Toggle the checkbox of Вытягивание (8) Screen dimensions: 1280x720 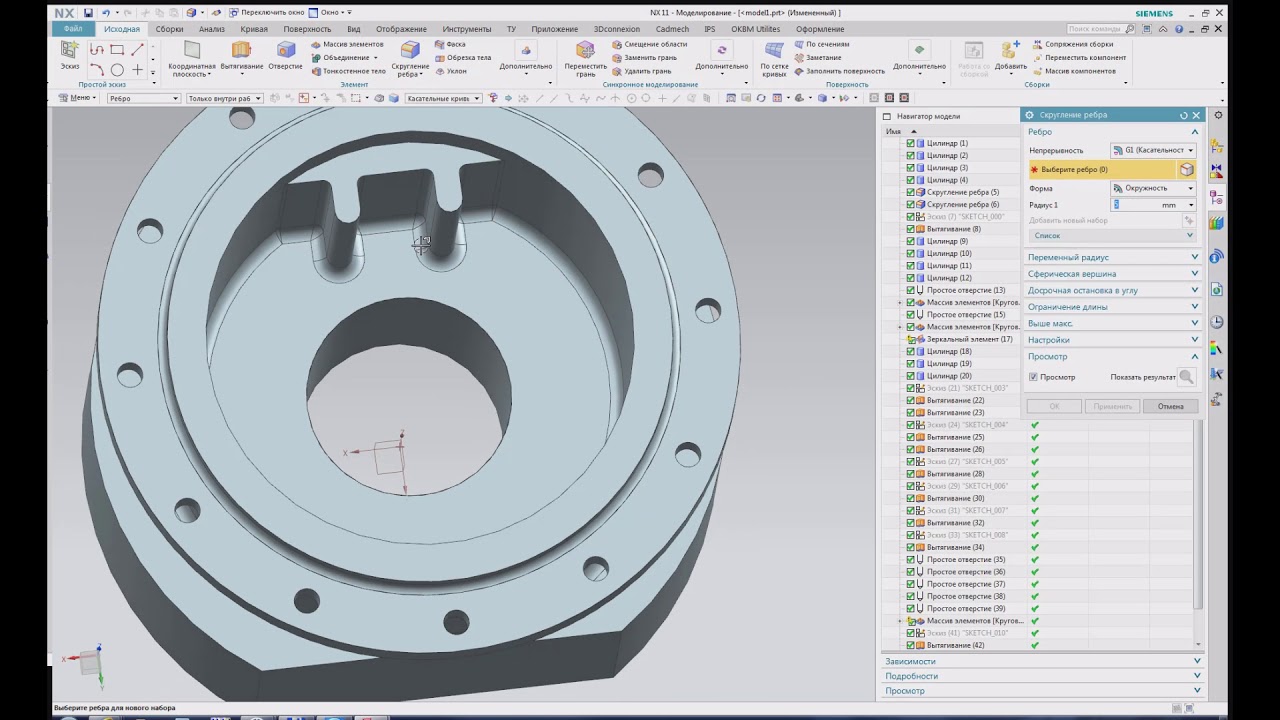910,229
